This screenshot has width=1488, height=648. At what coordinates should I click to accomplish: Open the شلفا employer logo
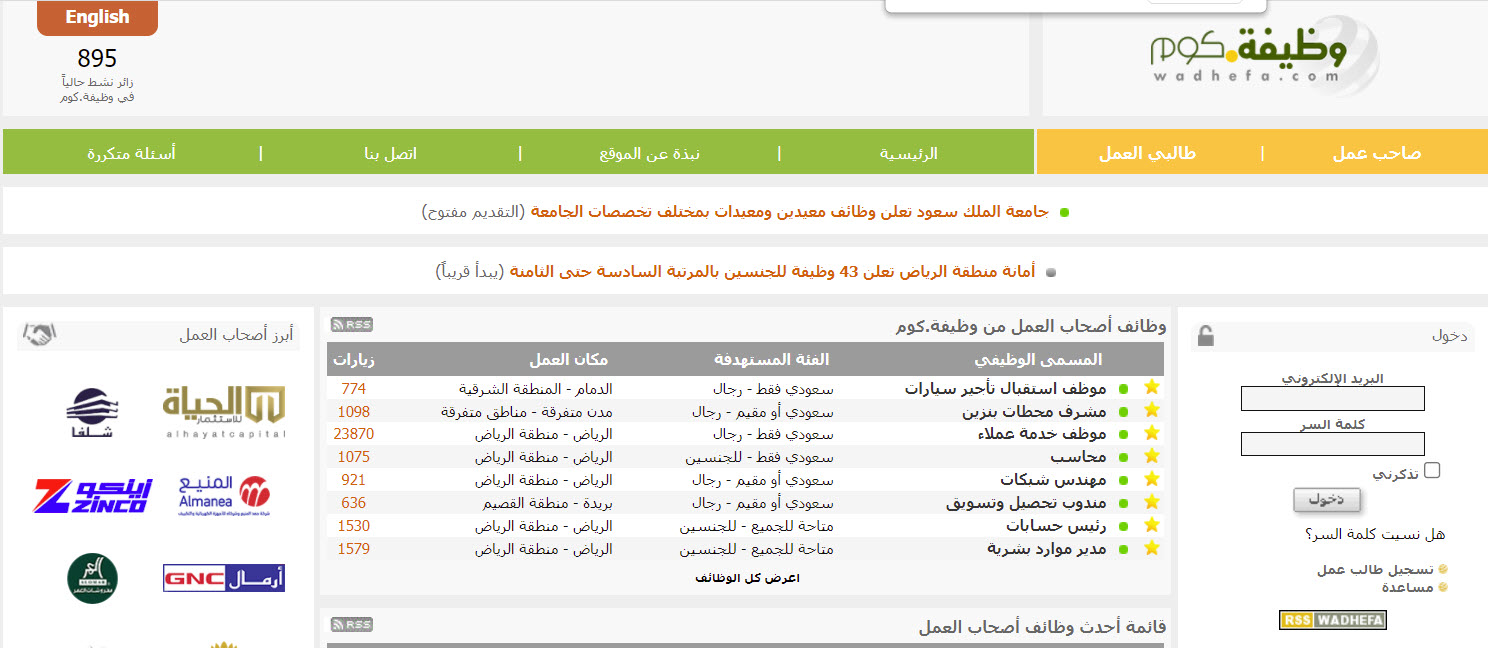point(93,411)
